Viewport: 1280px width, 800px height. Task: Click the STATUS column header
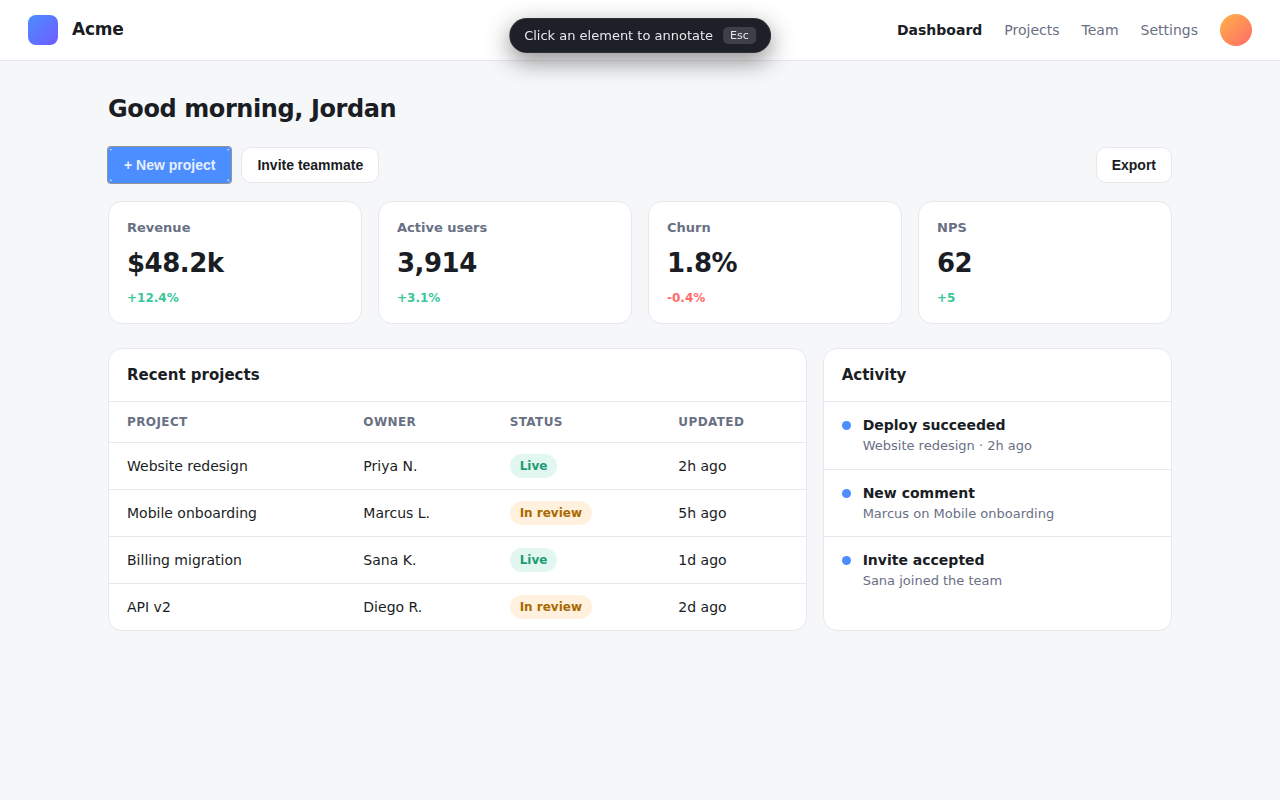pyautogui.click(x=536, y=422)
